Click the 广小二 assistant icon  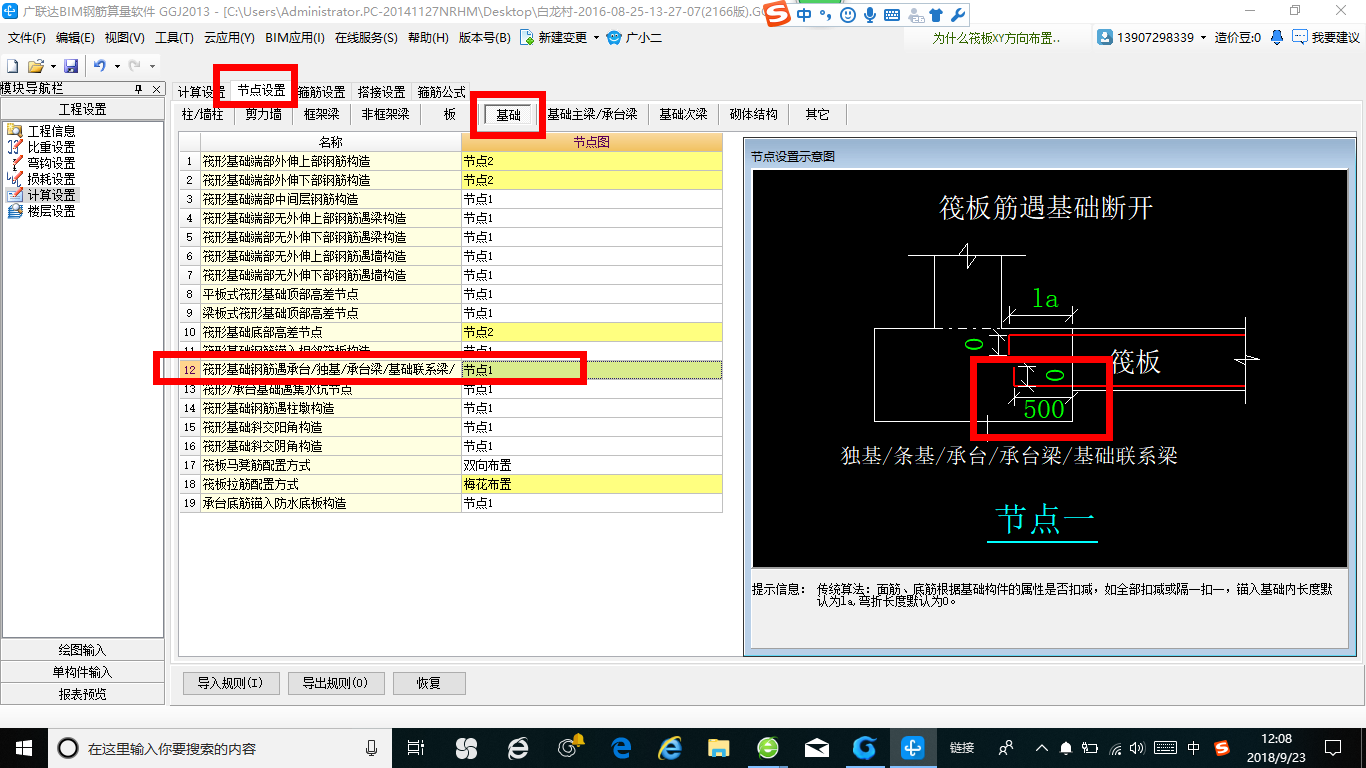pos(614,37)
